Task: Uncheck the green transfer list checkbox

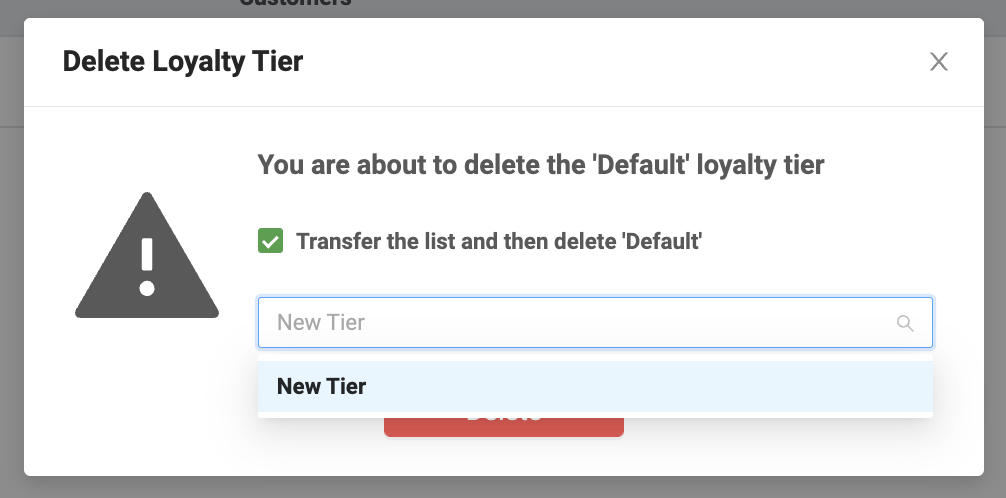Action: (x=270, y=241)
